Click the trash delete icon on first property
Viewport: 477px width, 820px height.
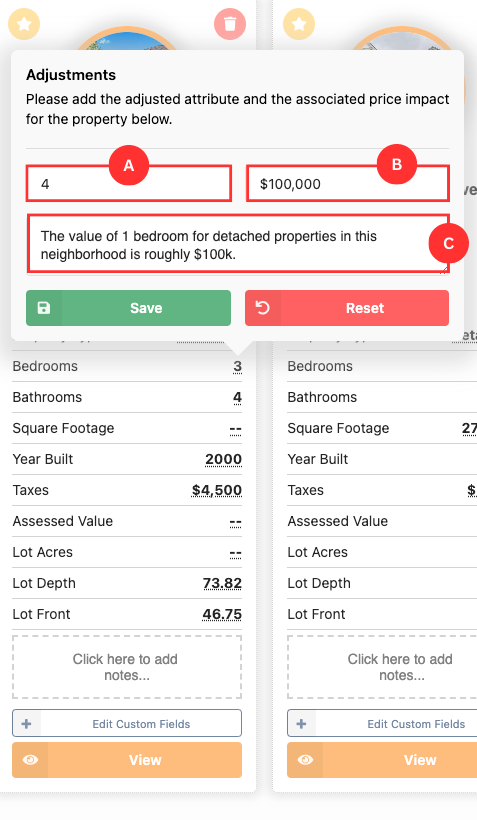230,24
